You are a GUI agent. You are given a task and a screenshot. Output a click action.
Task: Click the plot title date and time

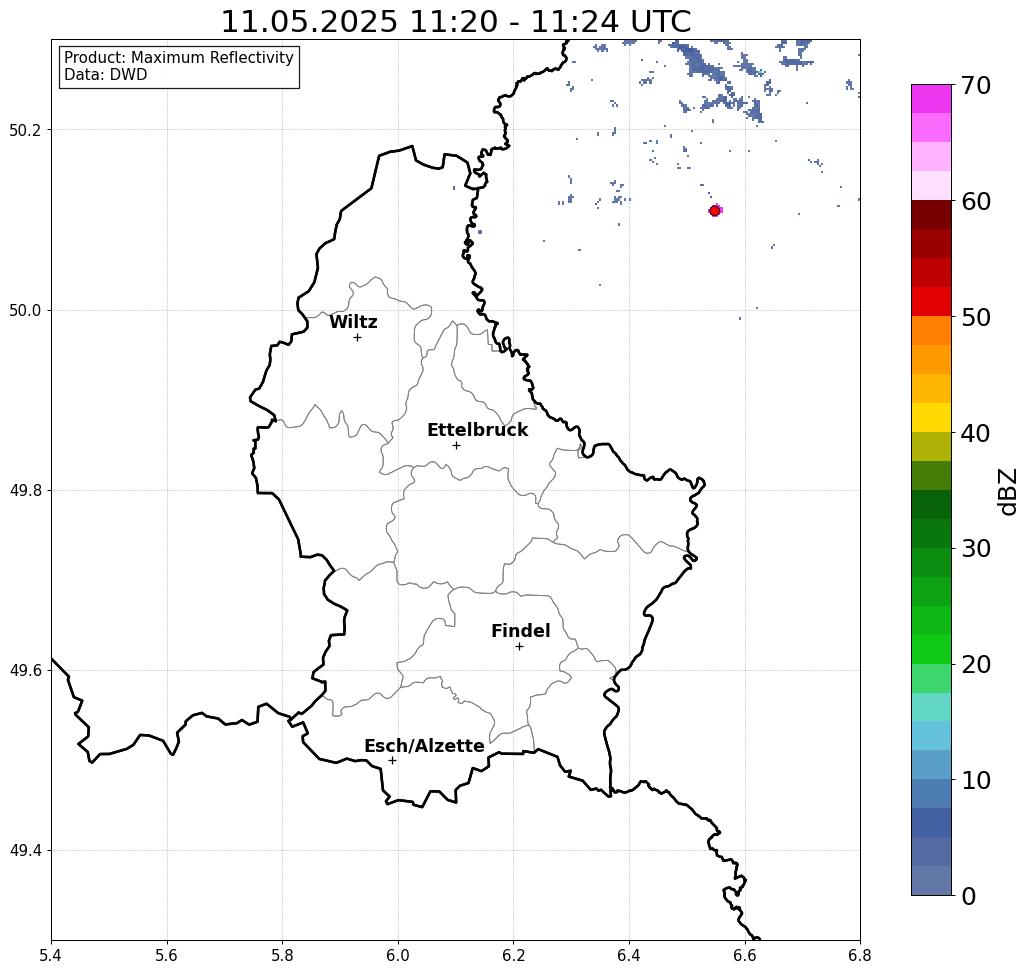click(x=455, y=21)
